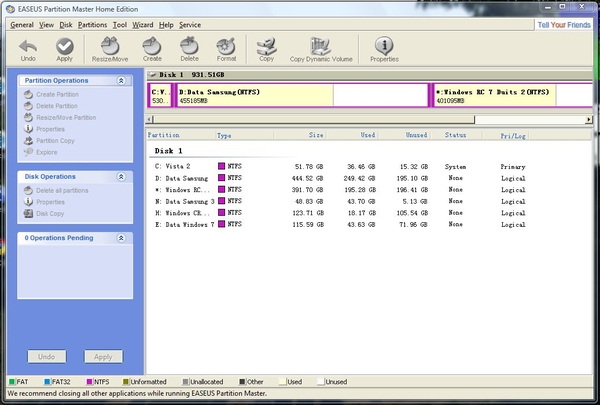The width and height of the screenshot is (600, 405).
Task: Collapse the Partition Operations panel
Action: click(121, 80)
